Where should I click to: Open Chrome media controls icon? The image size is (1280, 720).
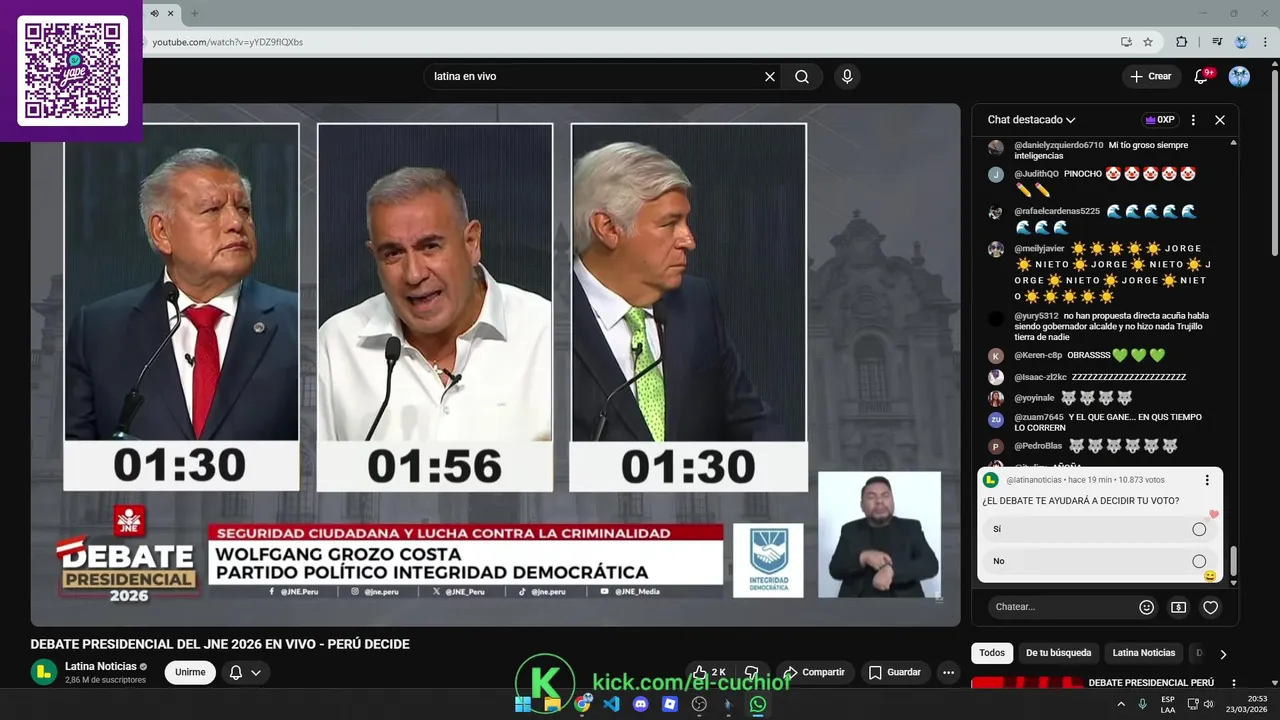point(1217,42)
